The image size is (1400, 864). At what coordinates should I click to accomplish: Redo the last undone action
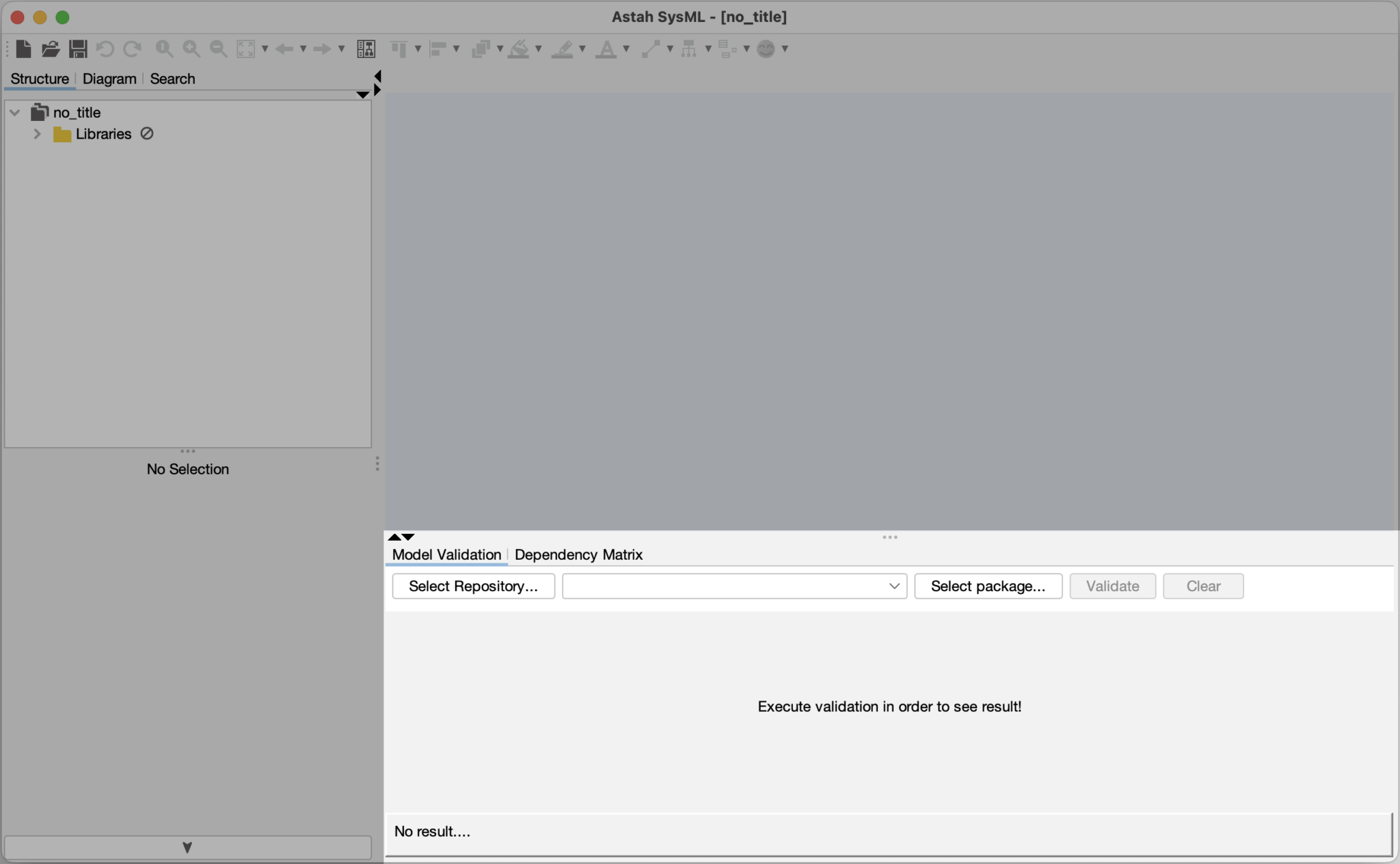click(x=131, y=49)
